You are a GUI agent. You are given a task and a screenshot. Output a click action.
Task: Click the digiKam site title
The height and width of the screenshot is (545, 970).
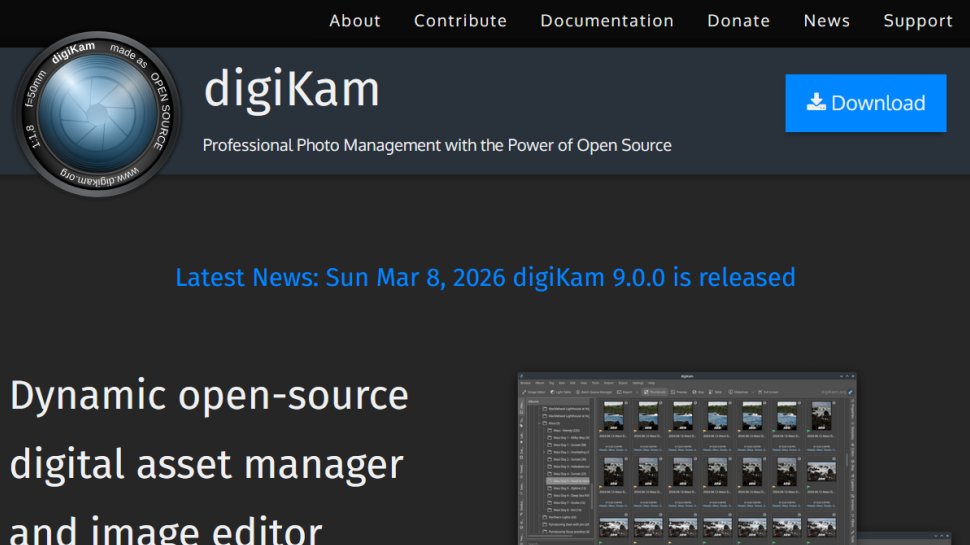pyautogui.click(x=291, y=89)
